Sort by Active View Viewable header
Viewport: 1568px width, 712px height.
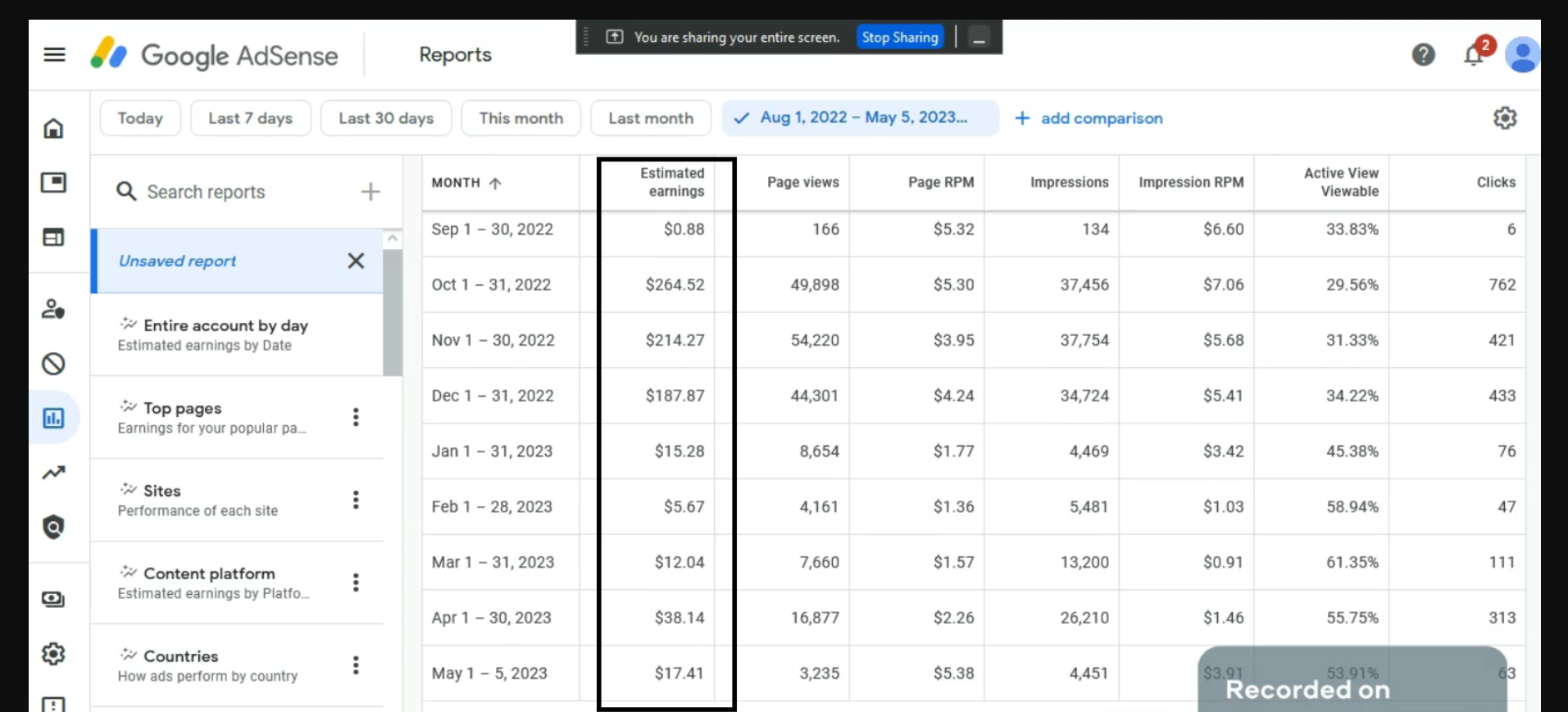point(1341,182)
